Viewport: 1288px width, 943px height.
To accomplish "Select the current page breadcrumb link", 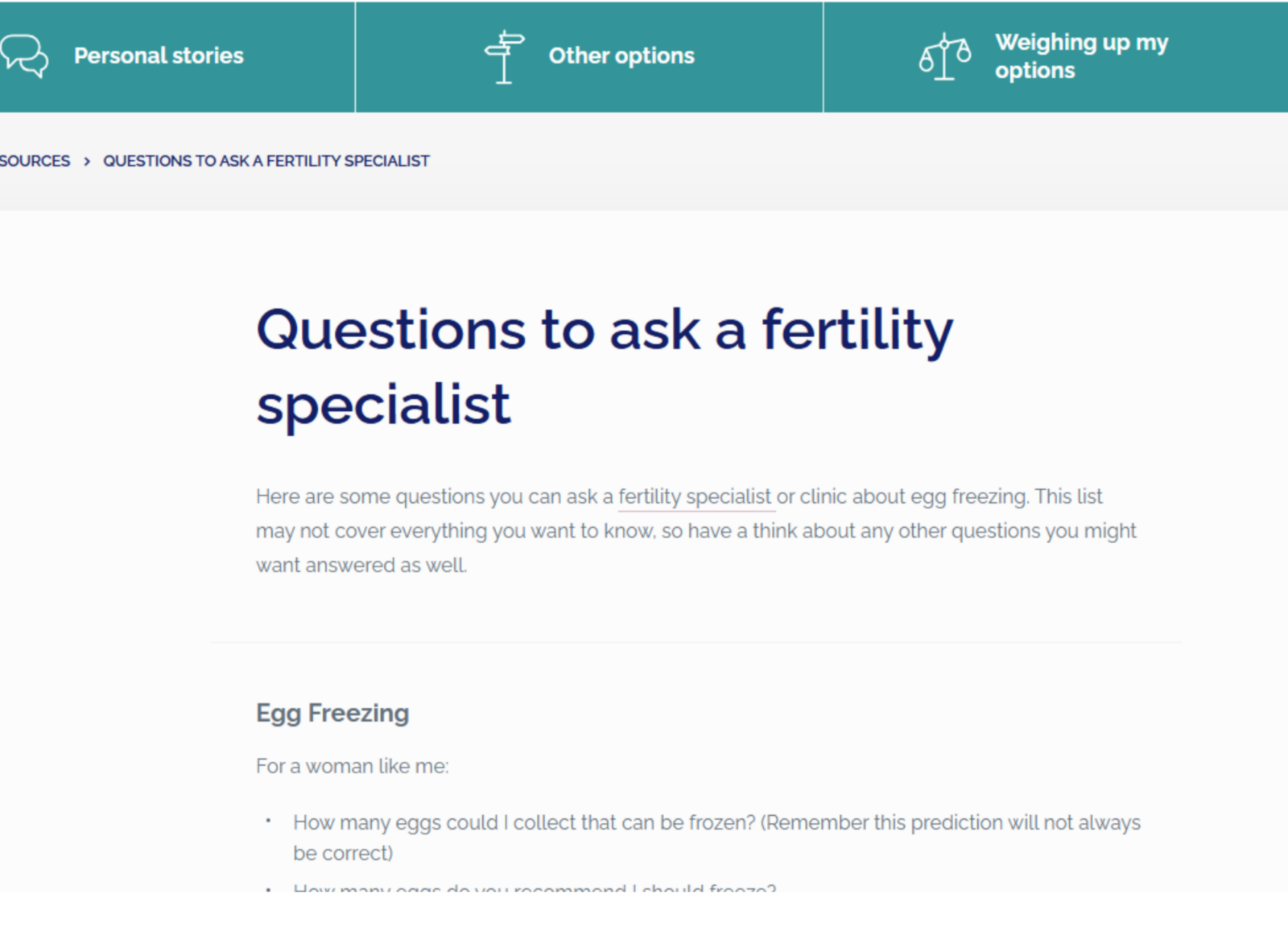I will click(x=266, y=161).
